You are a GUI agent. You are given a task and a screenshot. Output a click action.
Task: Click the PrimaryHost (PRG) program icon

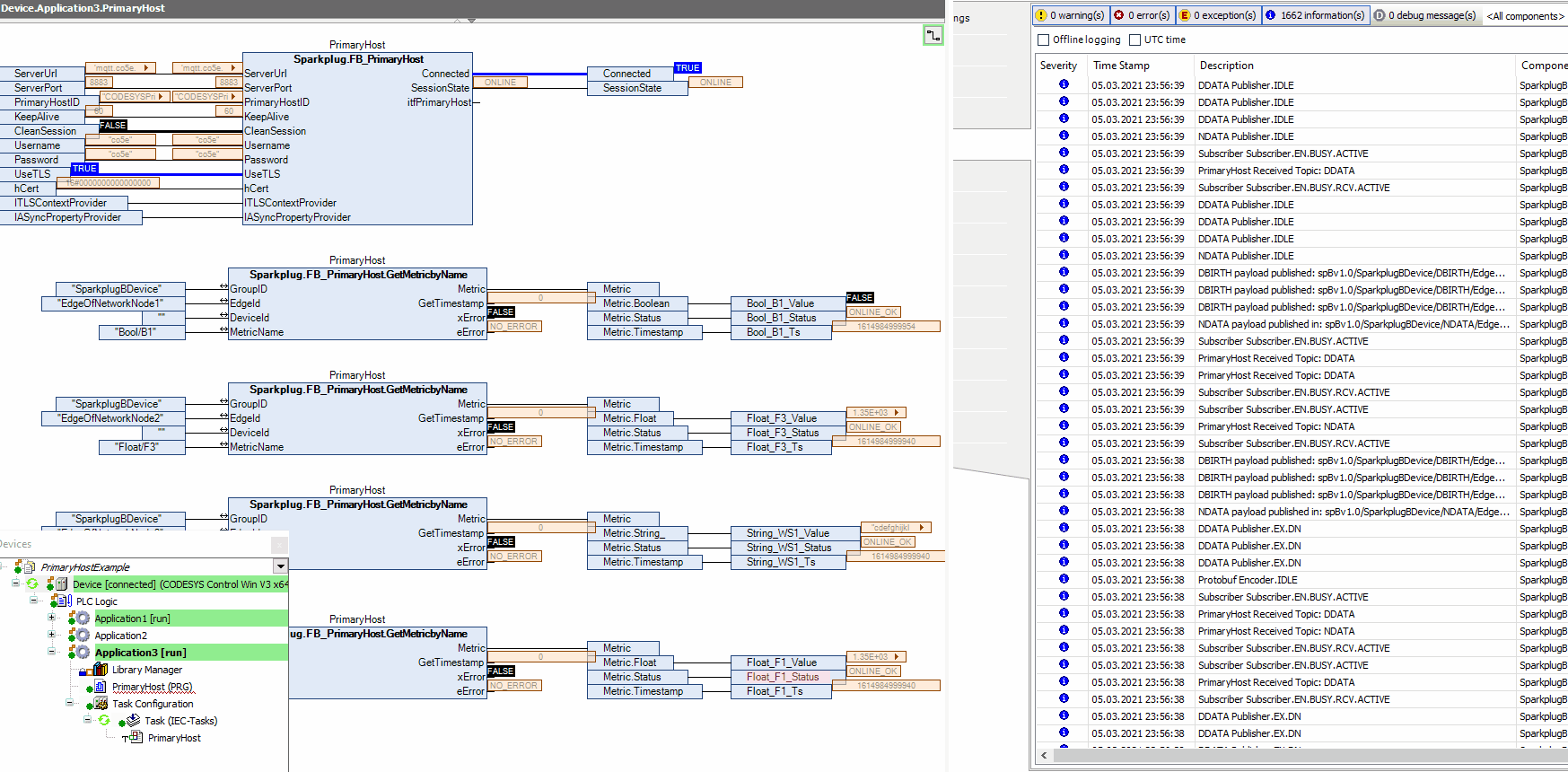point(101,687)
